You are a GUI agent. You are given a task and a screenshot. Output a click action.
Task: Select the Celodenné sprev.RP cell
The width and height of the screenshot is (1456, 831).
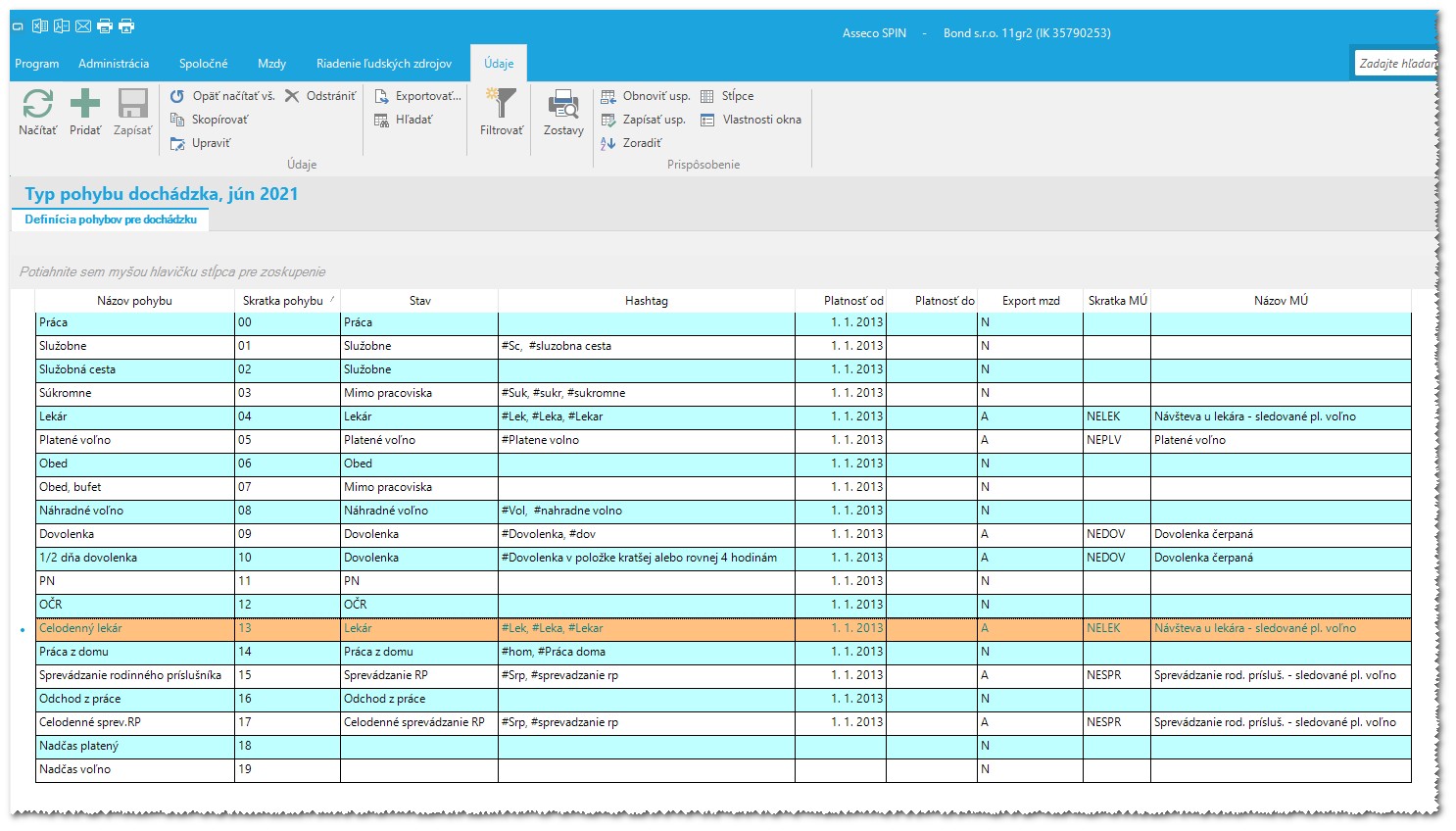(135, 722)
